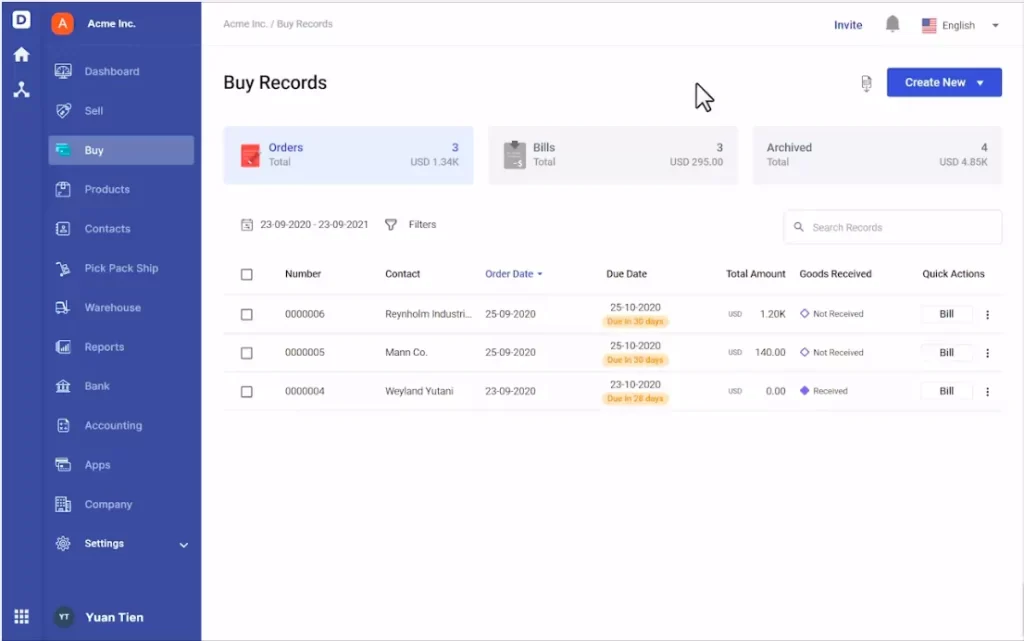Sort by Order Date column
The image size is (1024, 641).
tap(513, 274)
